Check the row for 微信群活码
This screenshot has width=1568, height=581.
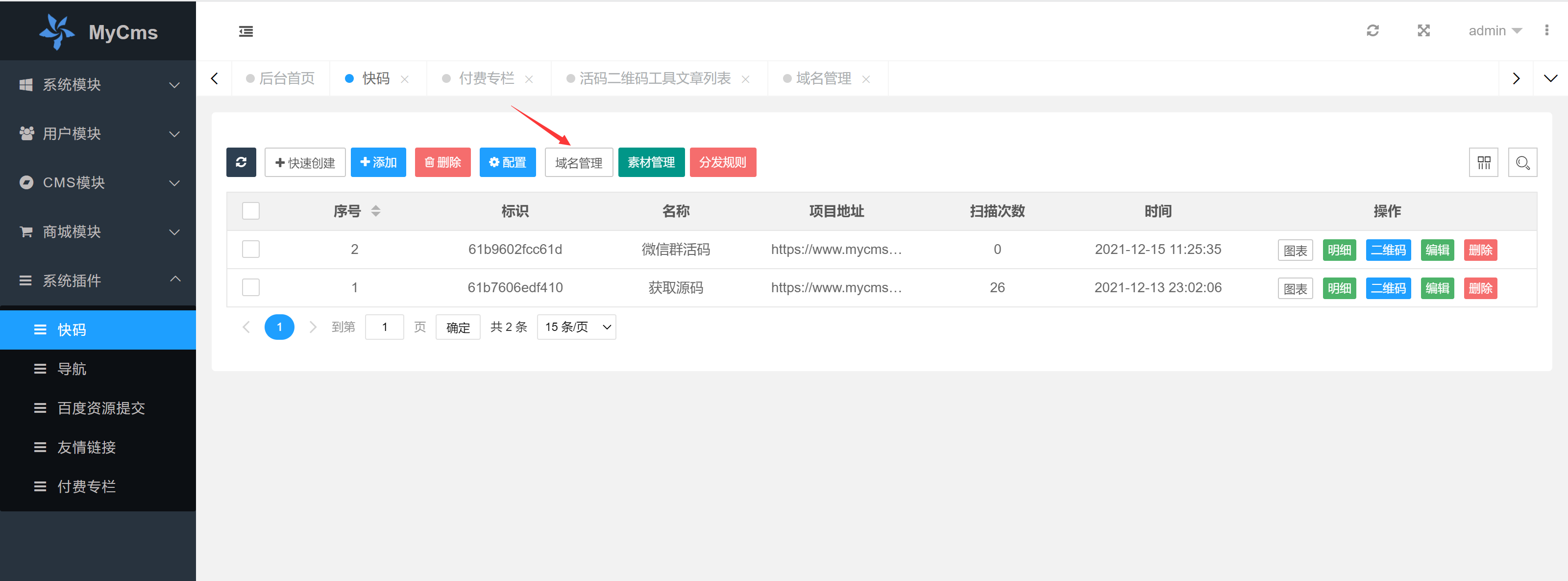tap(251, 249)
